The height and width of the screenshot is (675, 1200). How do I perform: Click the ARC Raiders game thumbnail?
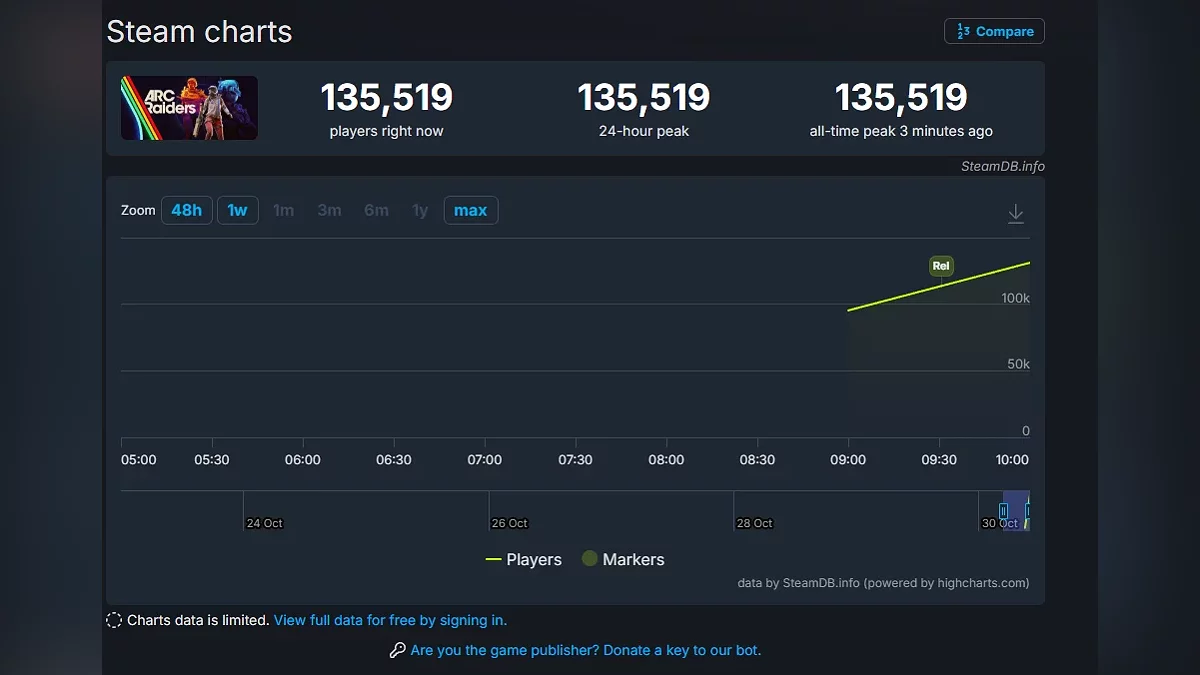[189, 108]
